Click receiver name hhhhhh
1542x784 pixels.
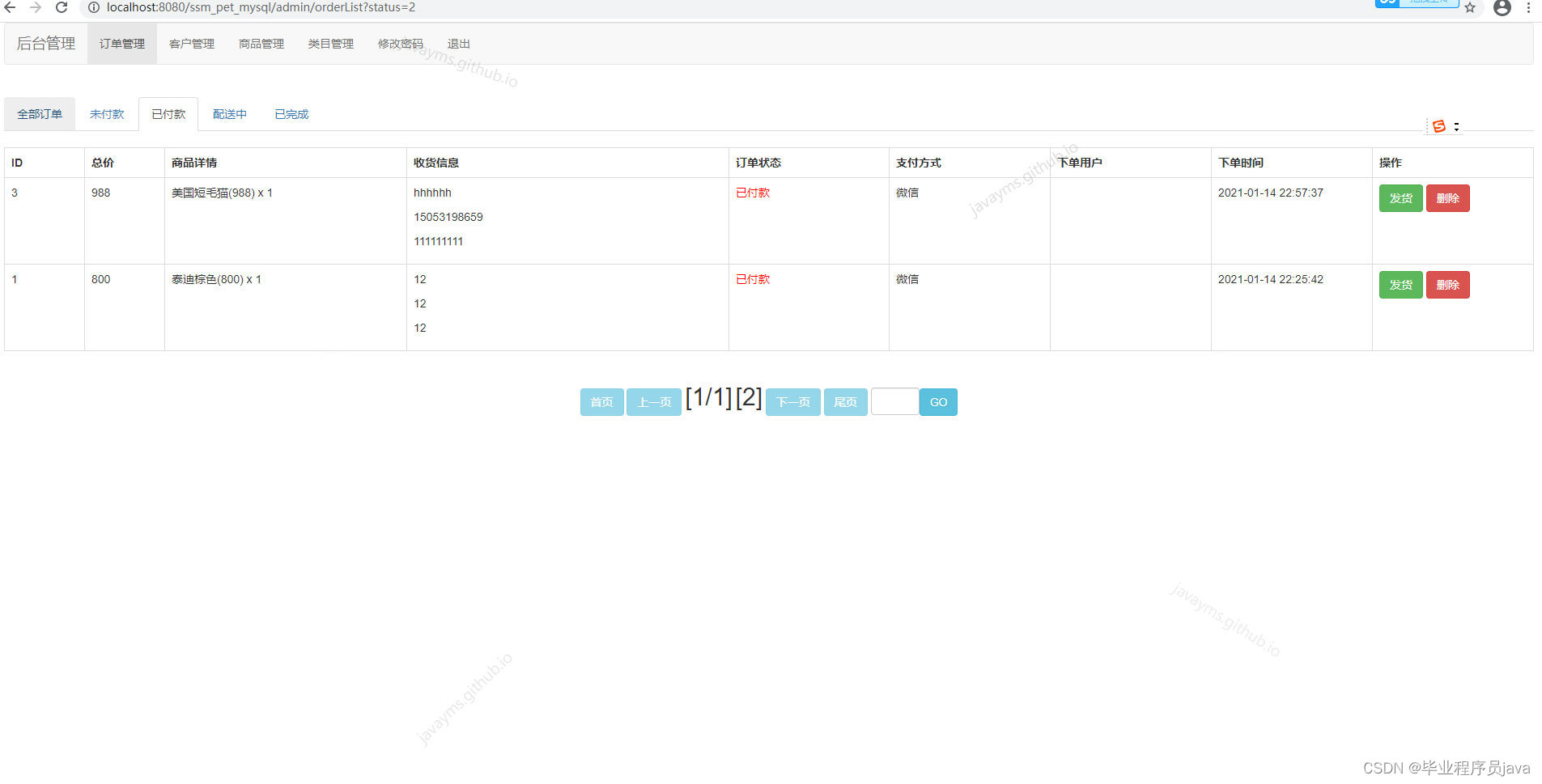(433, 193)
